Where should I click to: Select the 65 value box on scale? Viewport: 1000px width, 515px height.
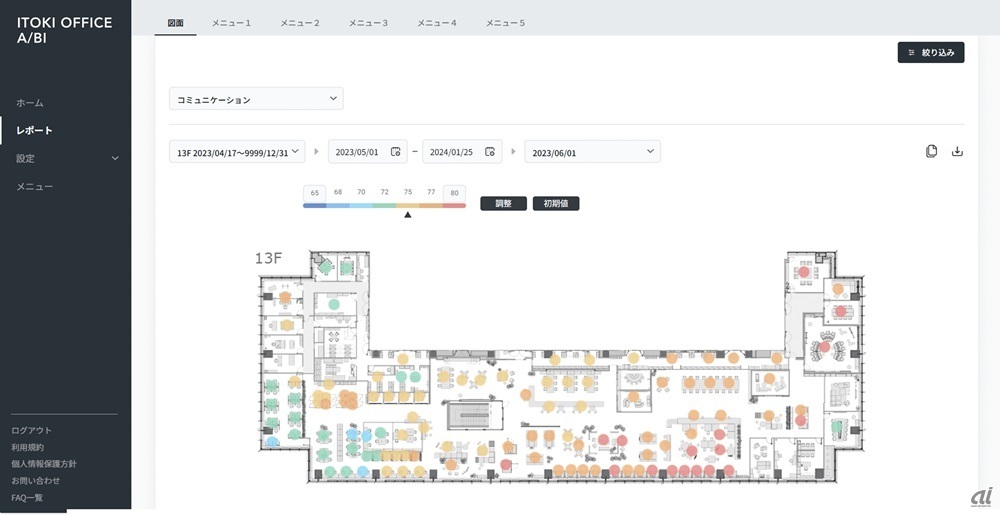point(315,191)
